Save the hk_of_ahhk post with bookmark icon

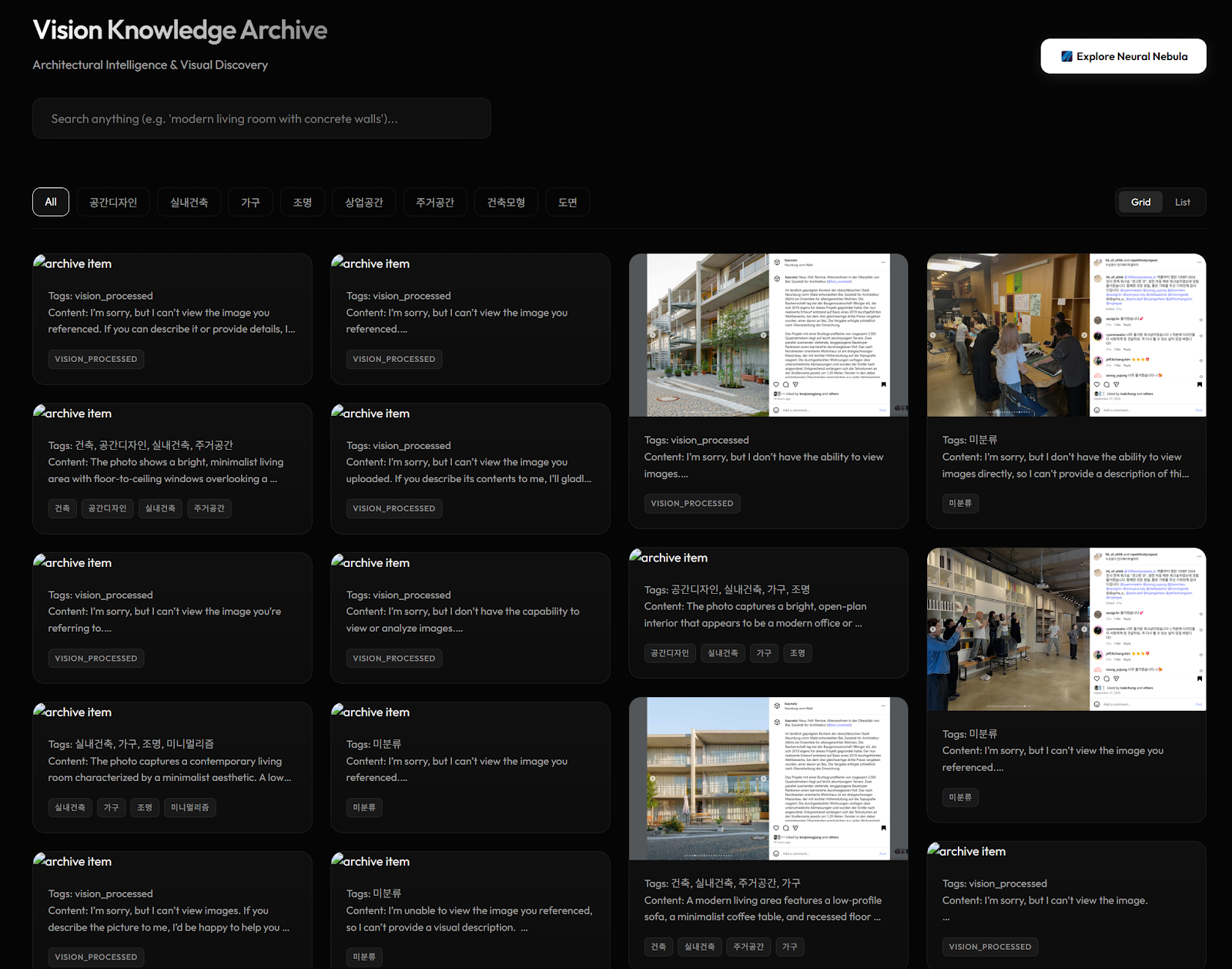(x=1200, y=385)
